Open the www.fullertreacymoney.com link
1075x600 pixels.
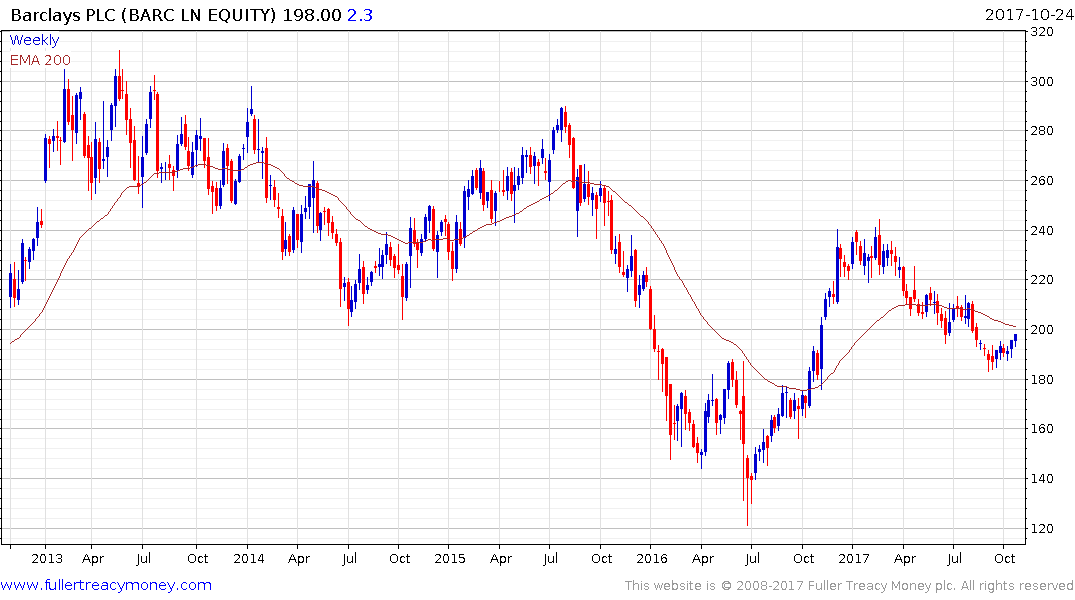pos(106,585)
